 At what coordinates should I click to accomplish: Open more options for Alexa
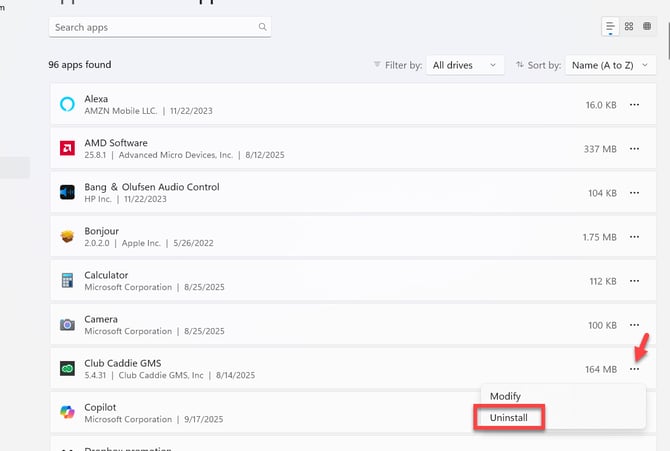pos(634,104)
